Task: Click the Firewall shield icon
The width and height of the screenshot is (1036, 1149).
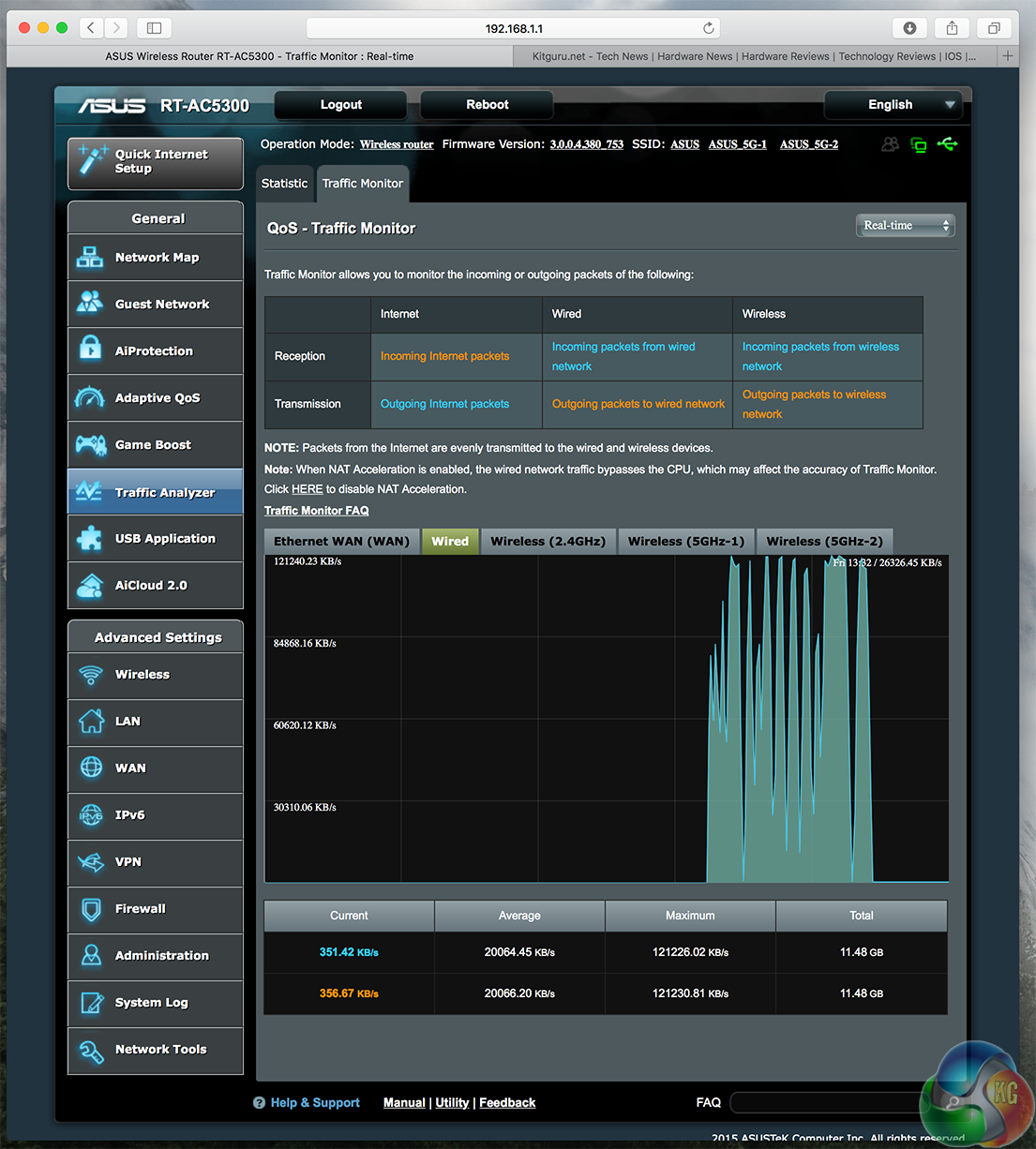Action: (91, 909)
